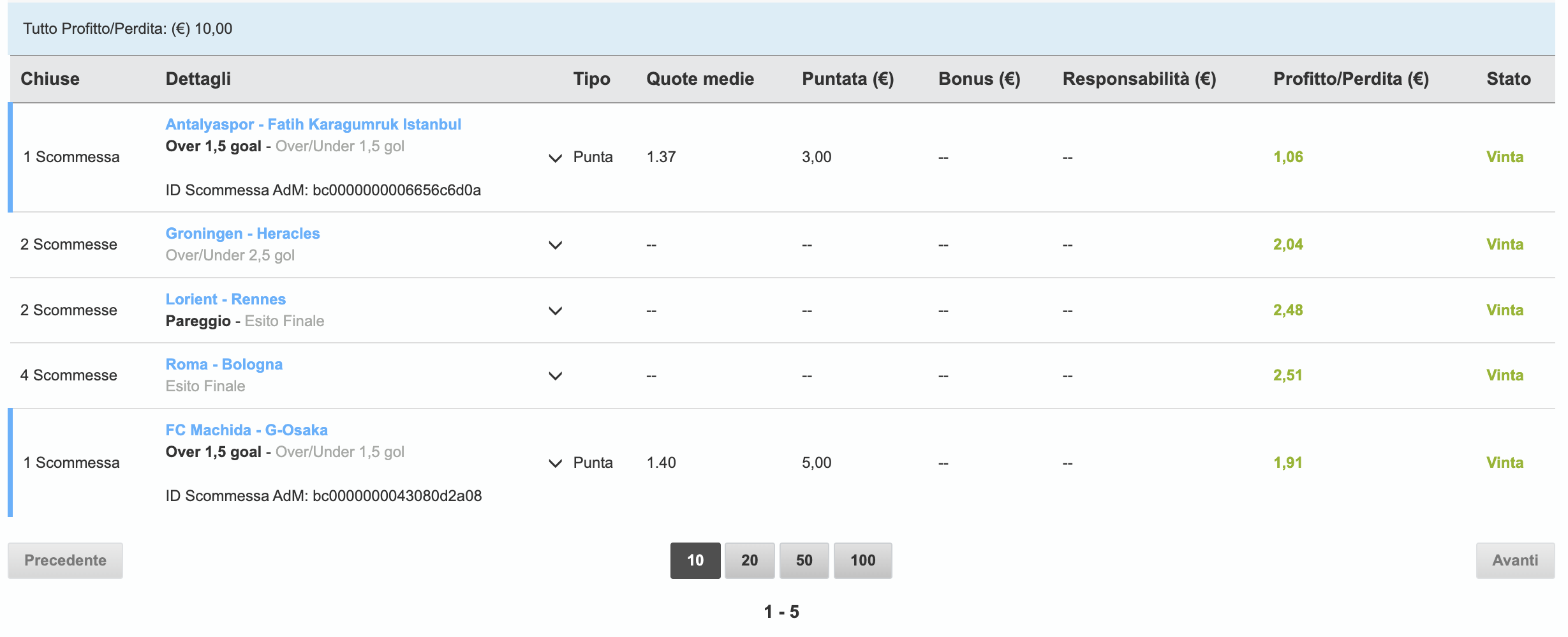Show 100 results per page
1568x637 pixels.
coord(862,560)
